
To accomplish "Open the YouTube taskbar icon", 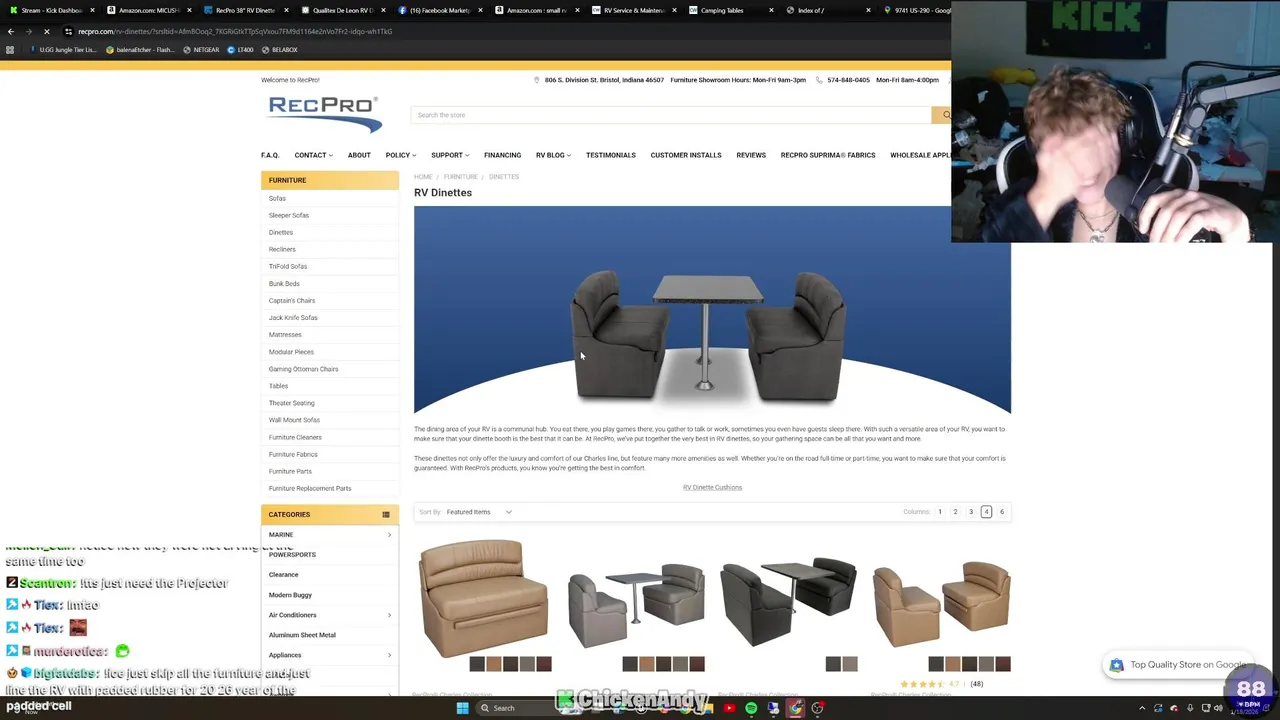I will pyautogui.click(x=729, y=708).
